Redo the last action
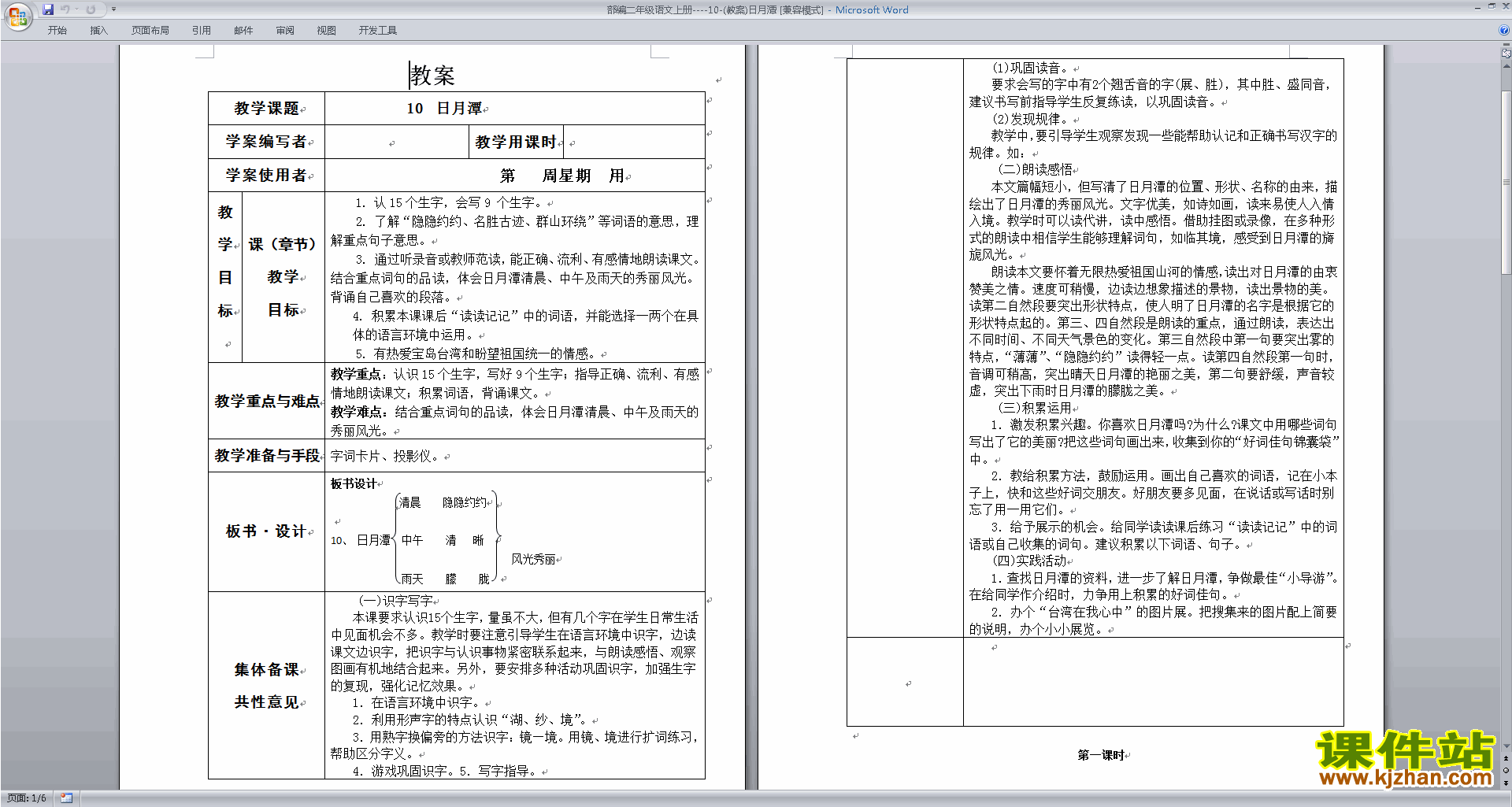Image resolution: width=1512 pixels, height=807 pixels. pyautogui.click(x=91, y=9)
